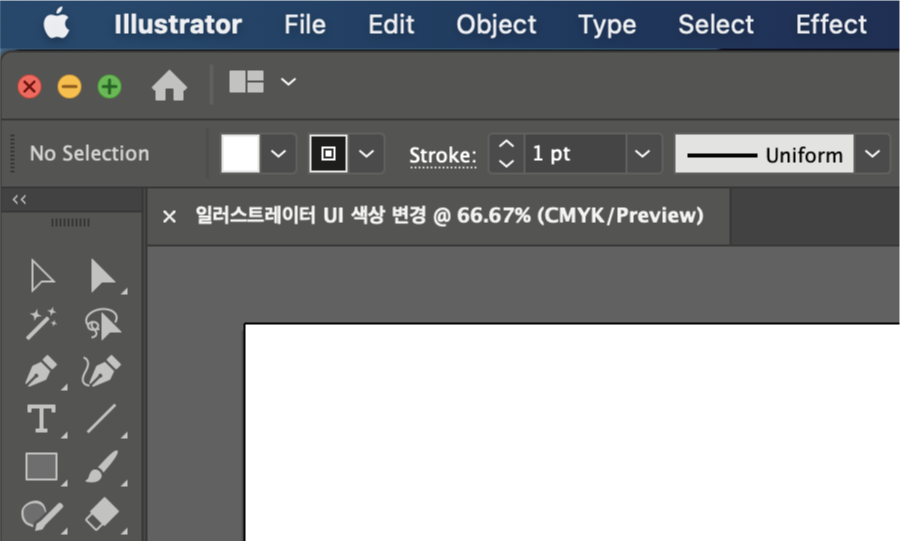
Task: Select the Lasso tool
Action: click(x=103, y=324)
